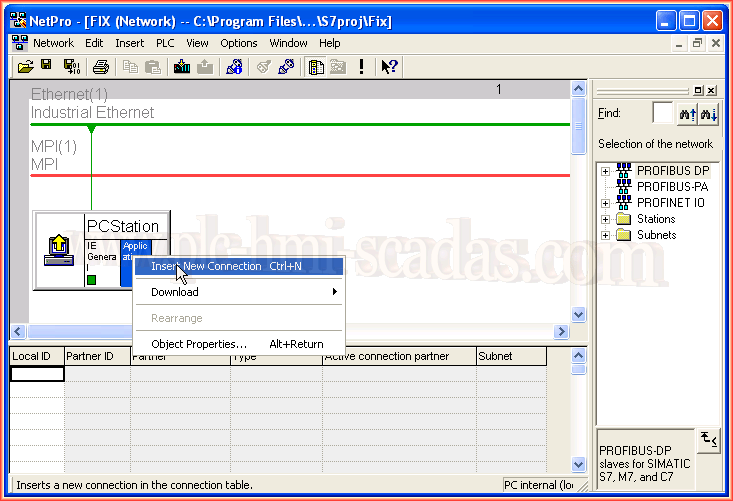The image size is (733, 501).
Task: Expand the Subnets folder node
Action: (x=605, y=235)
